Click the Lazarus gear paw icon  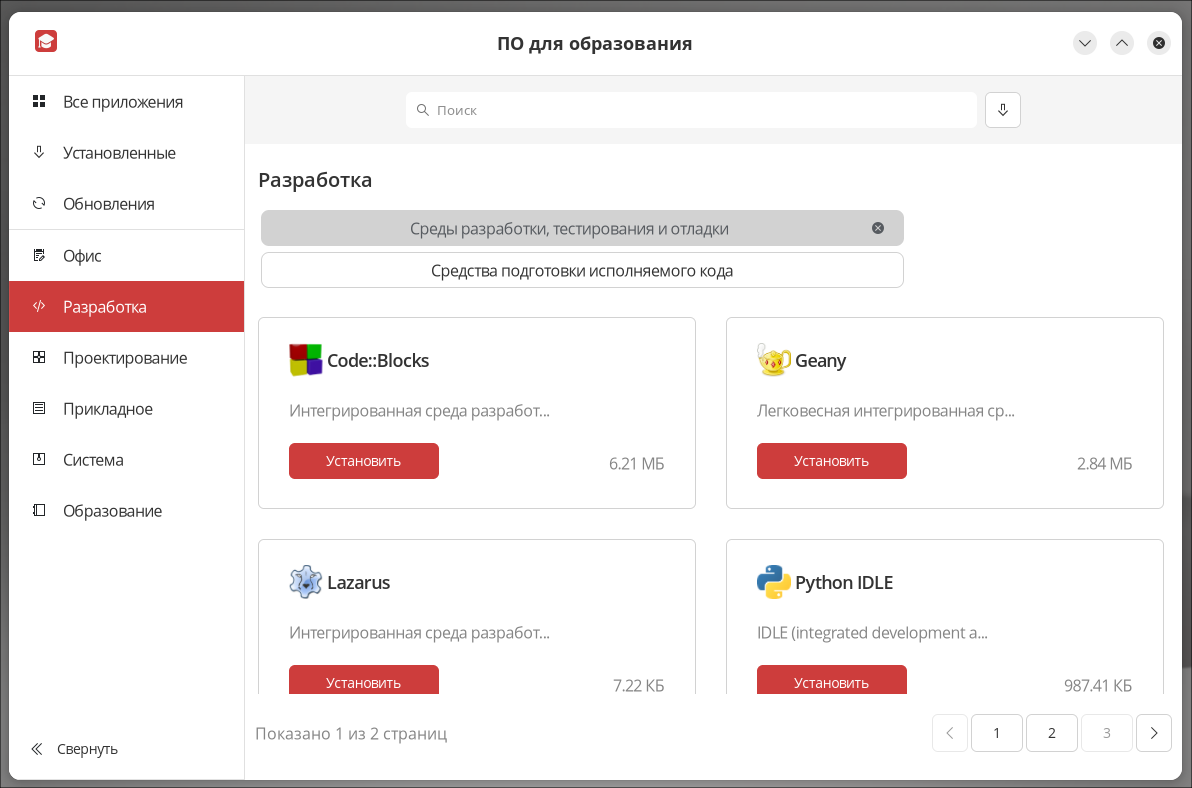point(306,582)
